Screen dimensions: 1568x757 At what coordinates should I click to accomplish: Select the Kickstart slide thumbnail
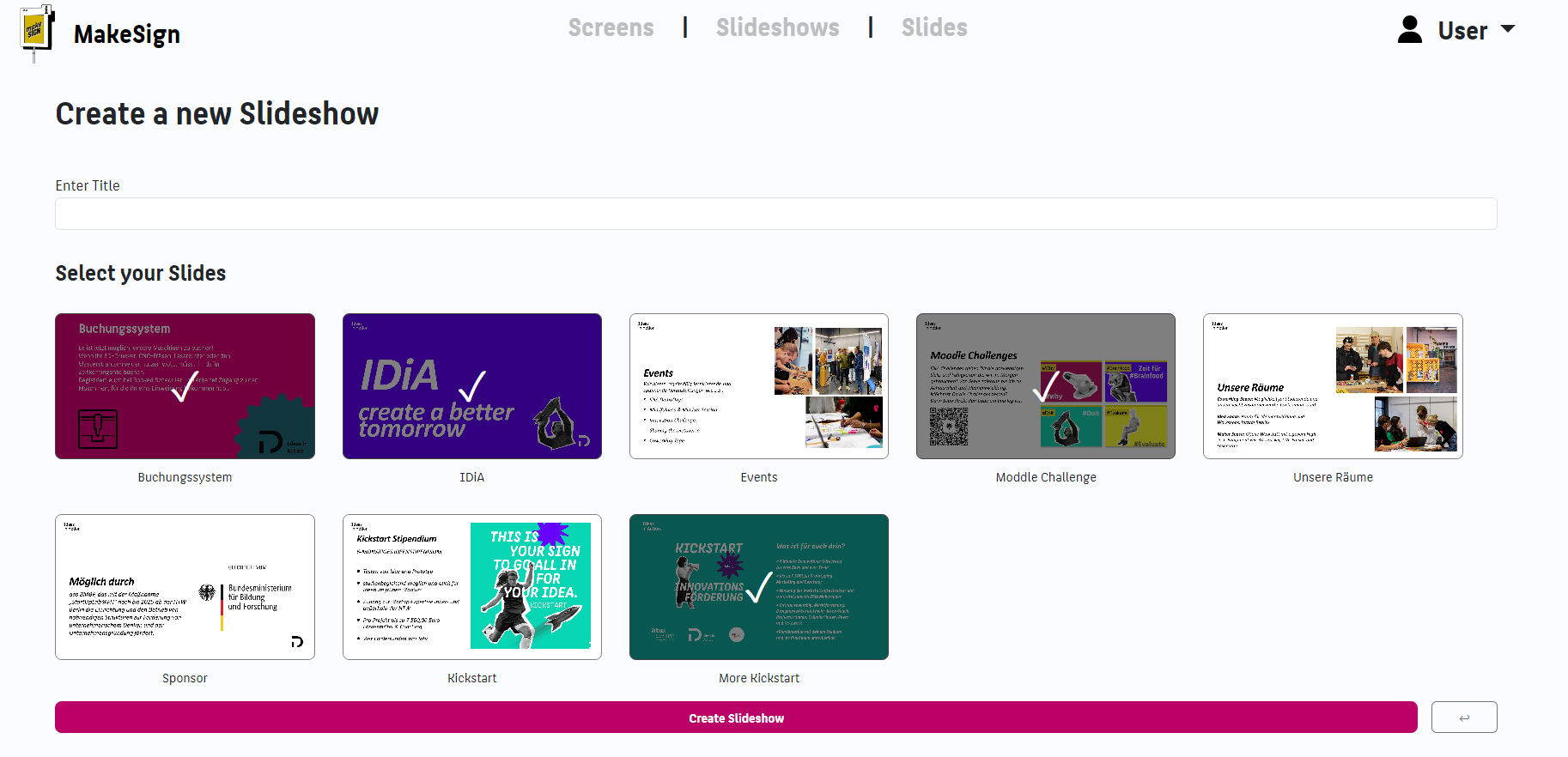pos(471,587)
